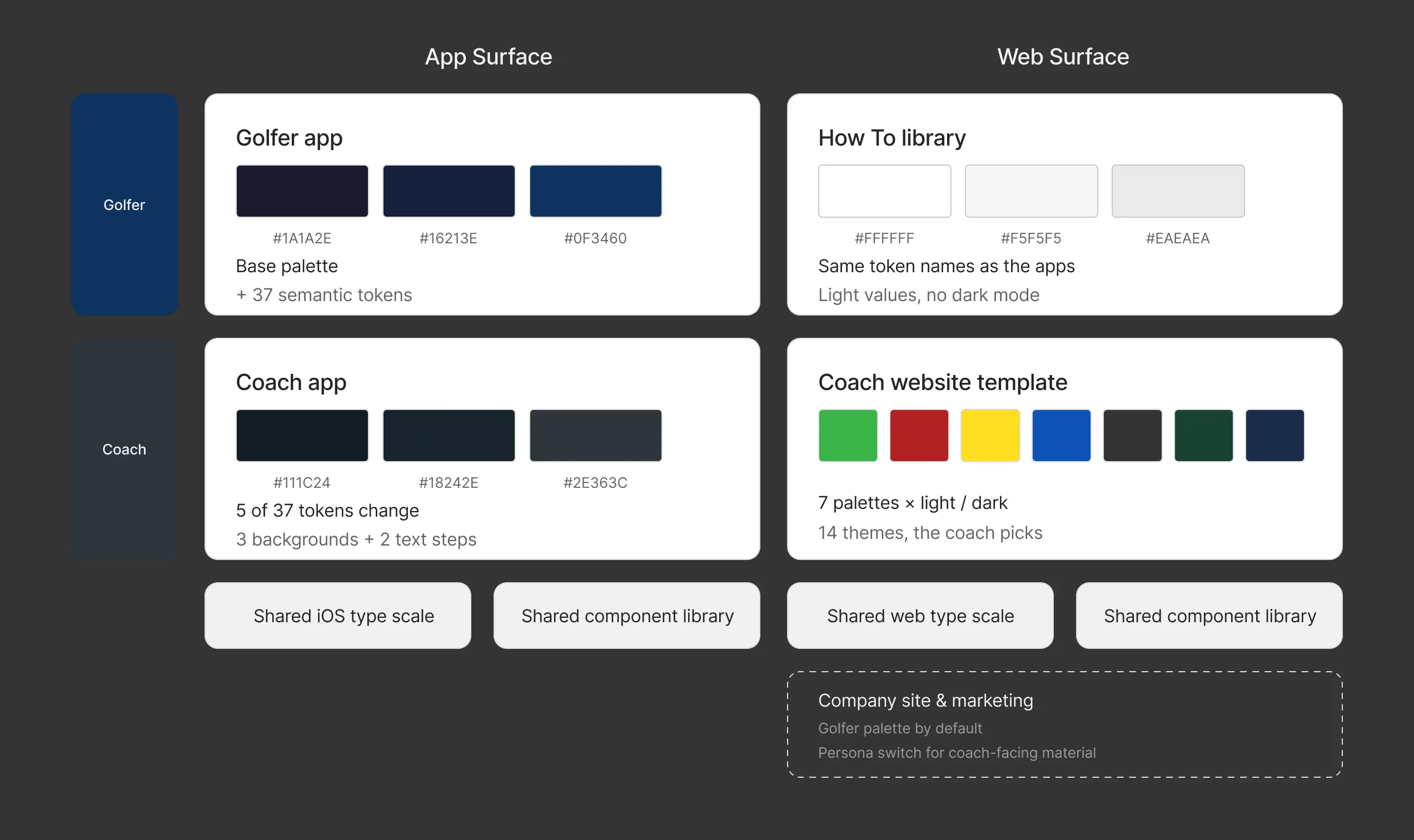This screenshot has height=840, width=1414.
Task: Select the bright blue palette swatch
Action: [x=1061, y=436]
